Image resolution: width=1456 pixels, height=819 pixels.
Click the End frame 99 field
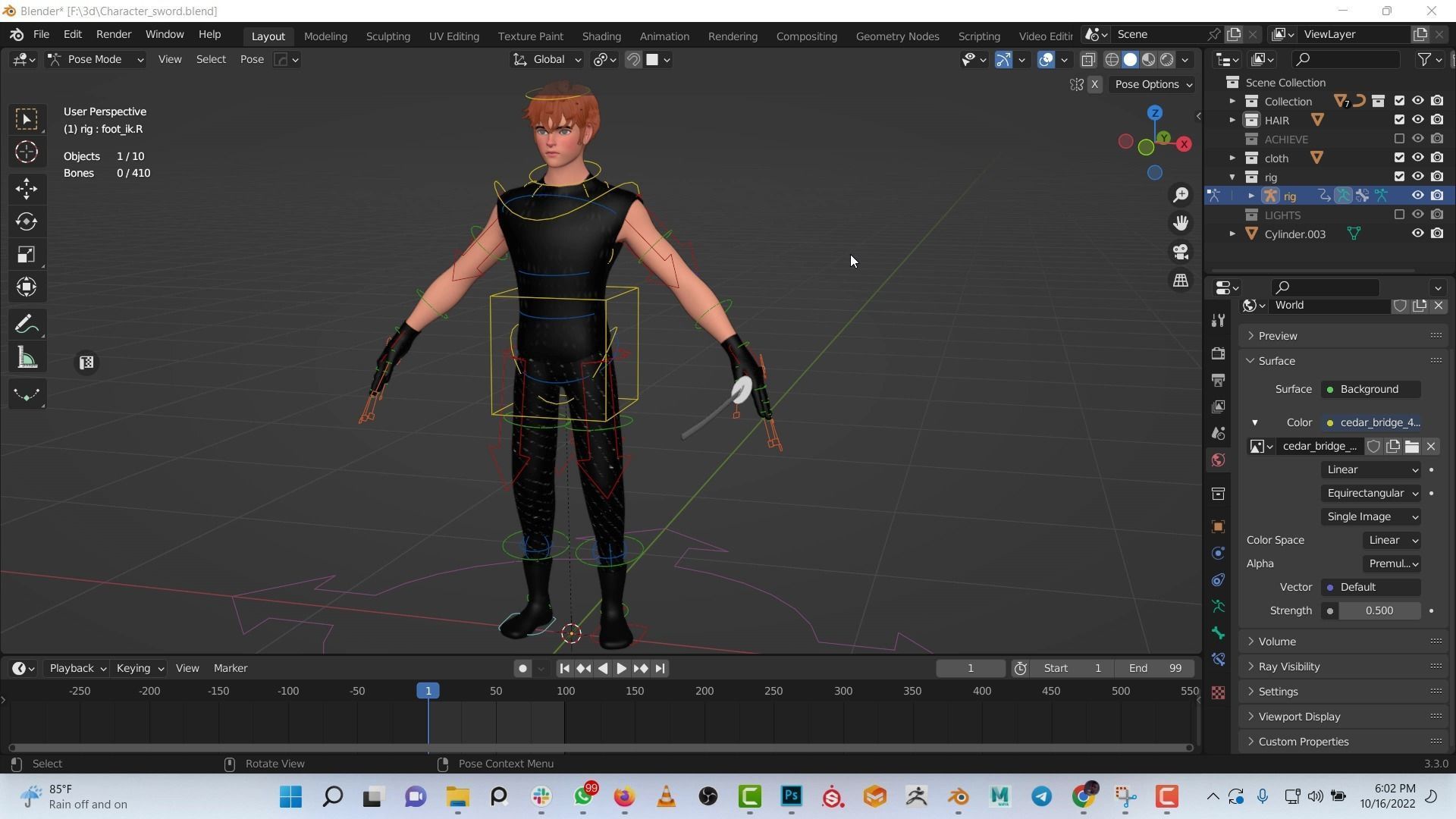point(1155,669)
